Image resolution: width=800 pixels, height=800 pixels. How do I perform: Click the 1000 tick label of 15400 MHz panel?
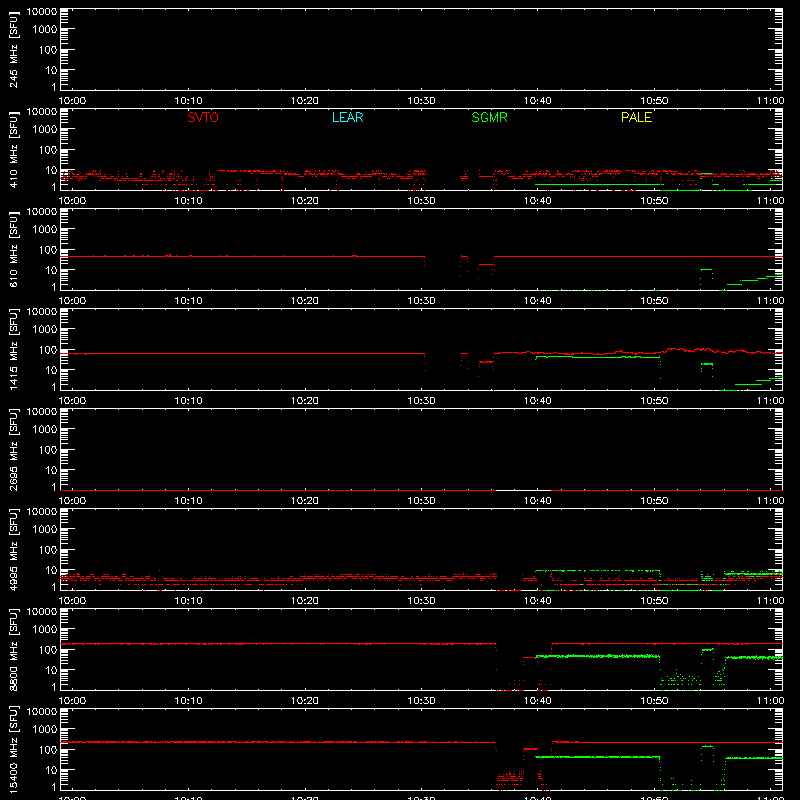[45, 730]
